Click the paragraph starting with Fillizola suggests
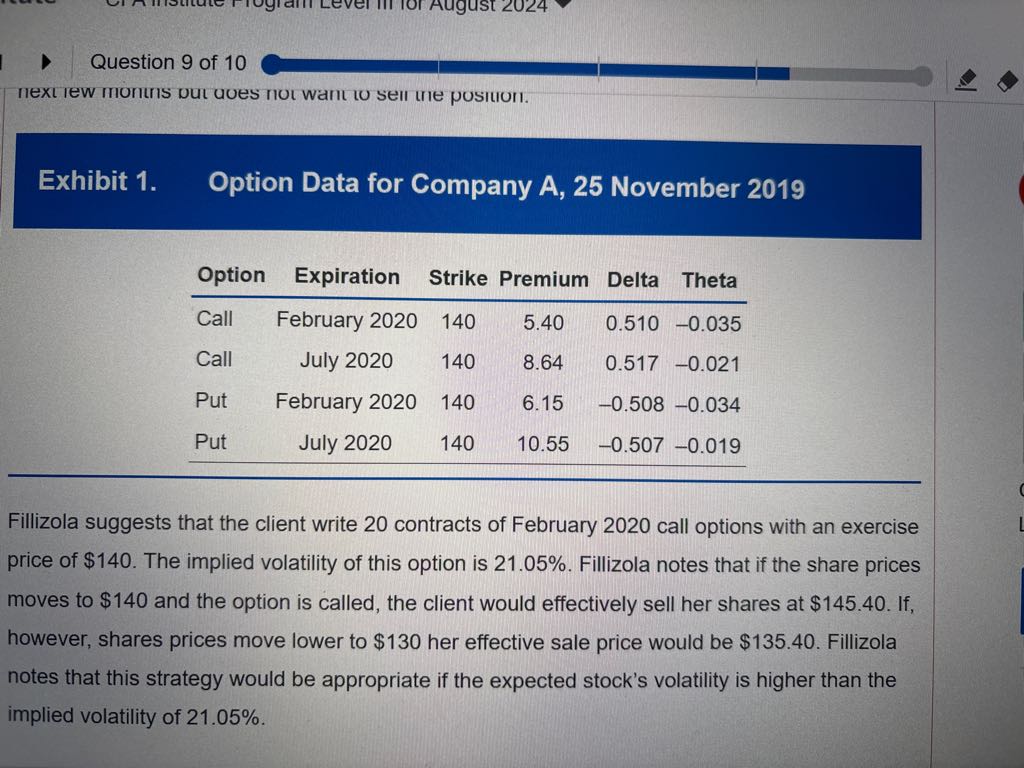 tap(462, 620)
